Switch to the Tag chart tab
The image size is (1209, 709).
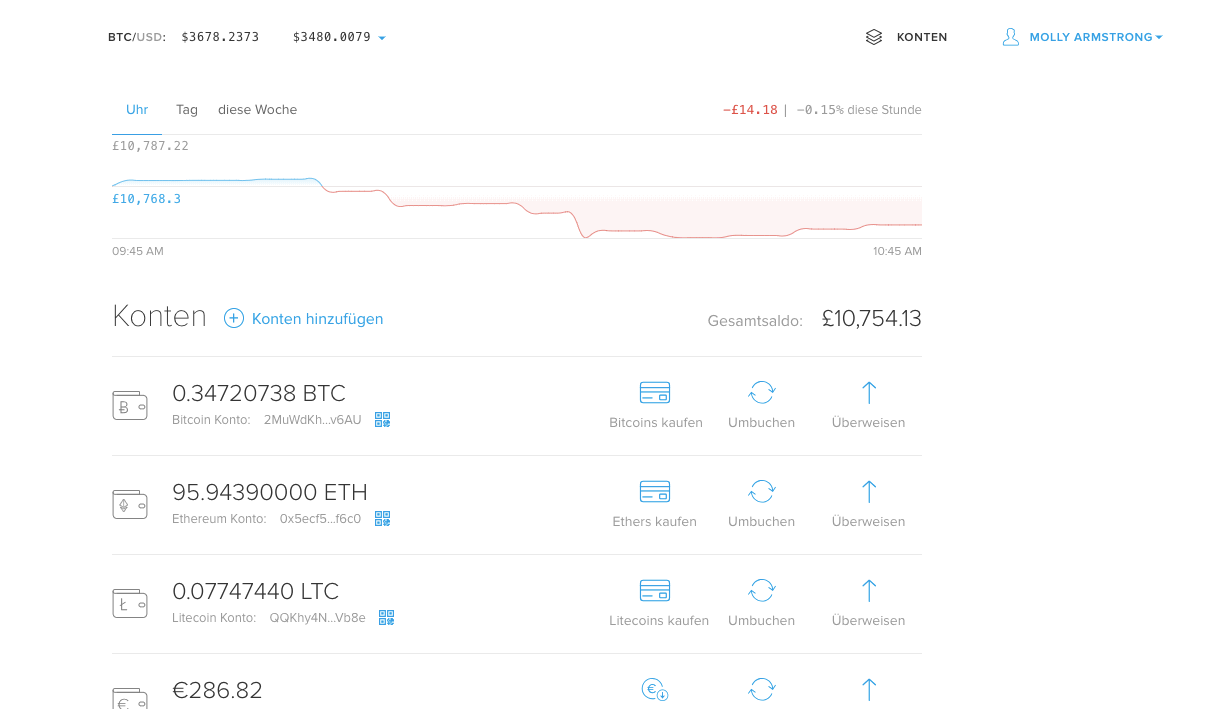click(x=187, y=110)
